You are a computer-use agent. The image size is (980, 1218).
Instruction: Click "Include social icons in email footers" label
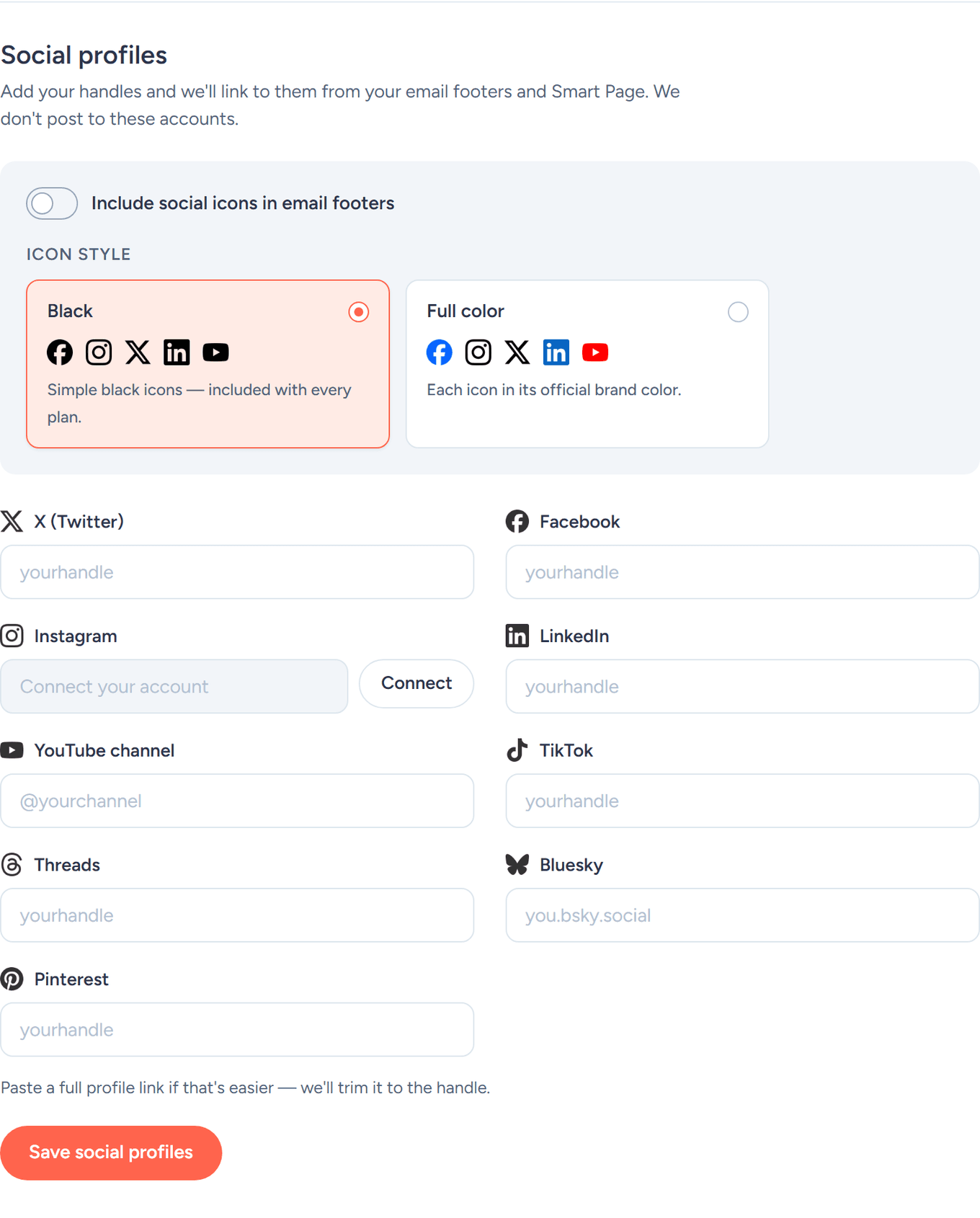243,203
